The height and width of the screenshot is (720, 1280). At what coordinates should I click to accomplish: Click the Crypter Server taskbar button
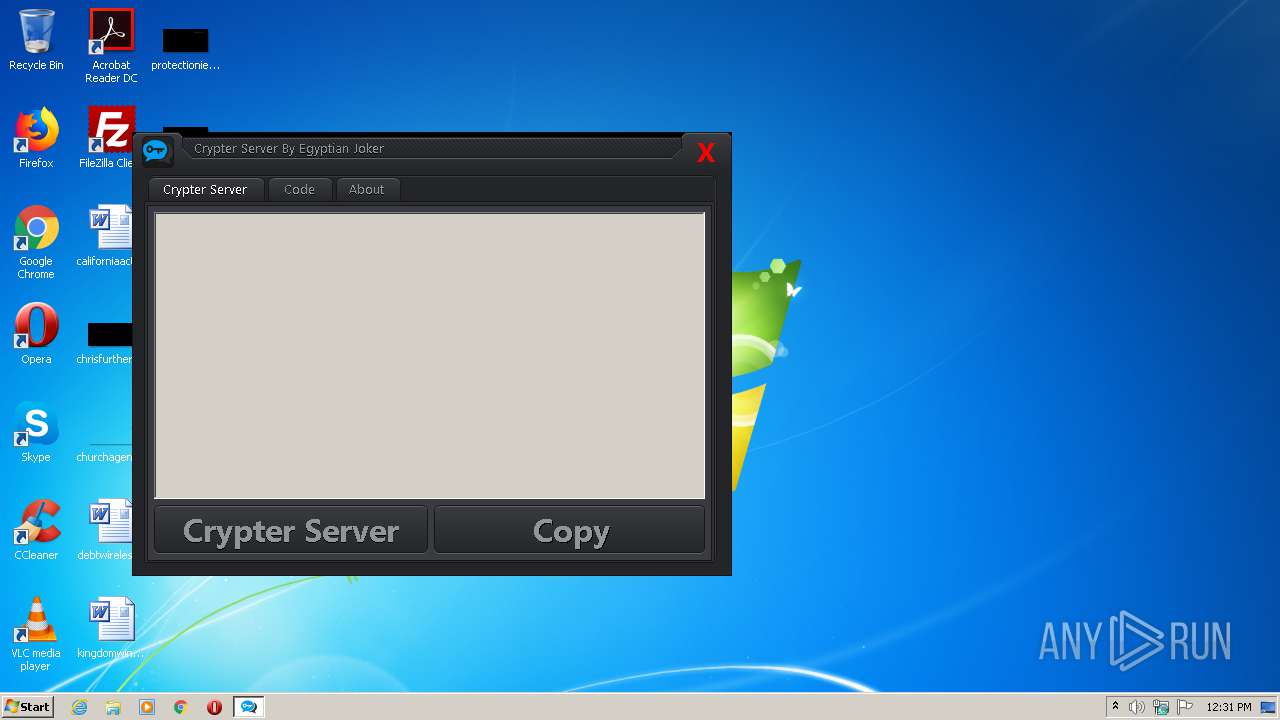pyautogui.click(x=248, y=707)
